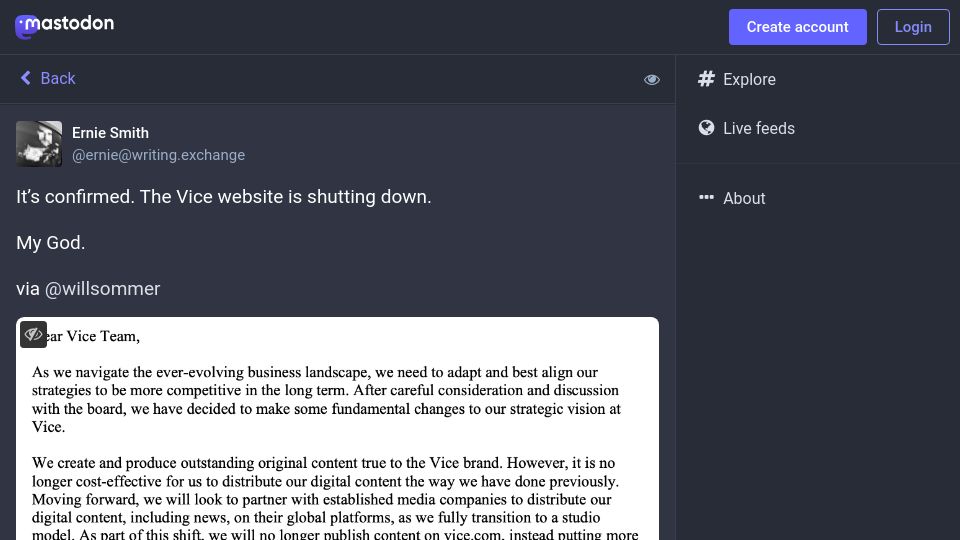The width and height of the screenshot is (960, 540).
Task: Click the @ernie@writing.exchange handle
Action: coord(159,155)
